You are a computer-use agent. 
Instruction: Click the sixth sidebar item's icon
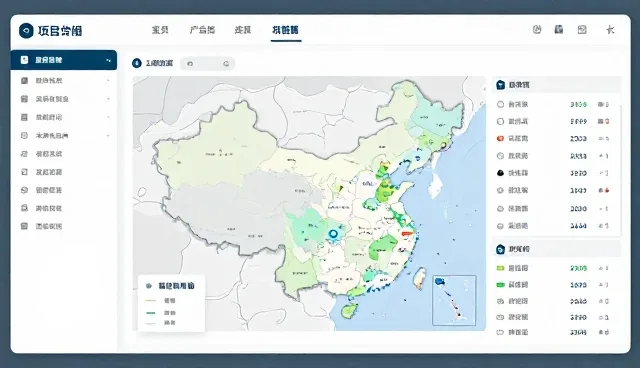24,154
